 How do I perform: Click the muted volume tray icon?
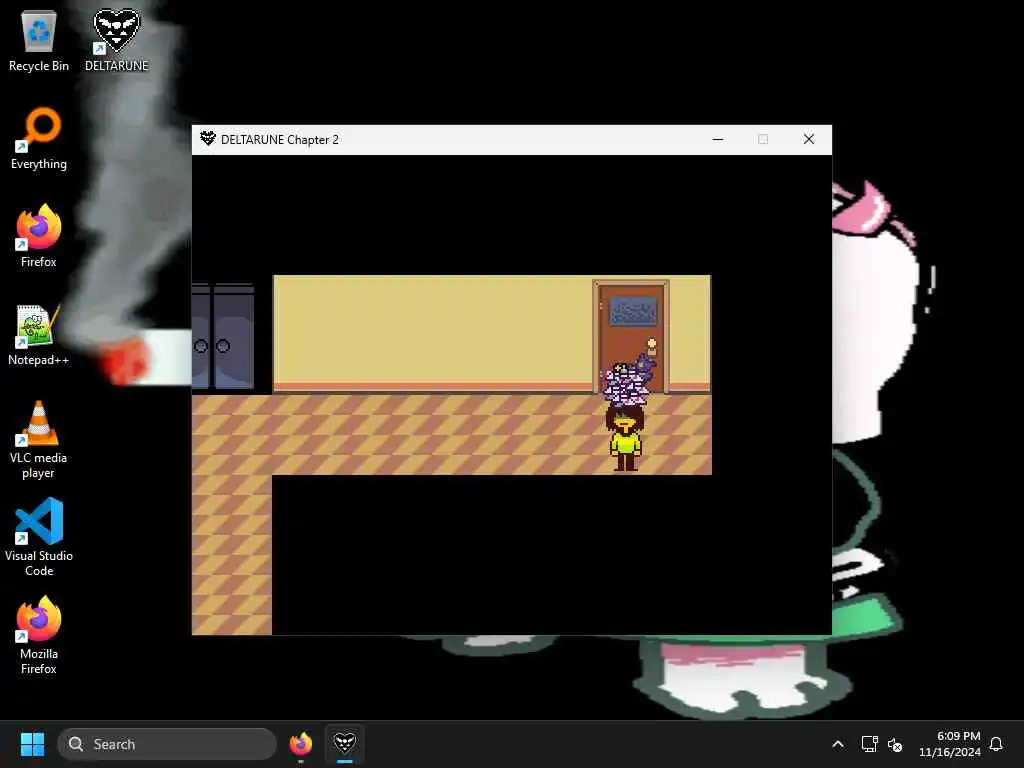pos(895,744)
